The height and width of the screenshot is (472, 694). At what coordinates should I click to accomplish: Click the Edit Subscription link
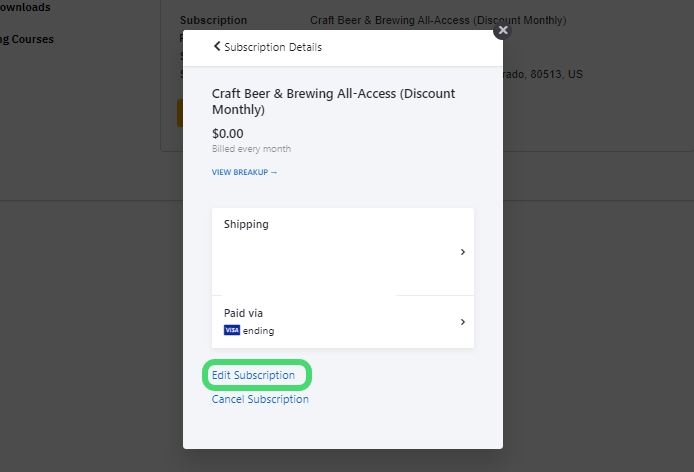click(x=253, y=375)
